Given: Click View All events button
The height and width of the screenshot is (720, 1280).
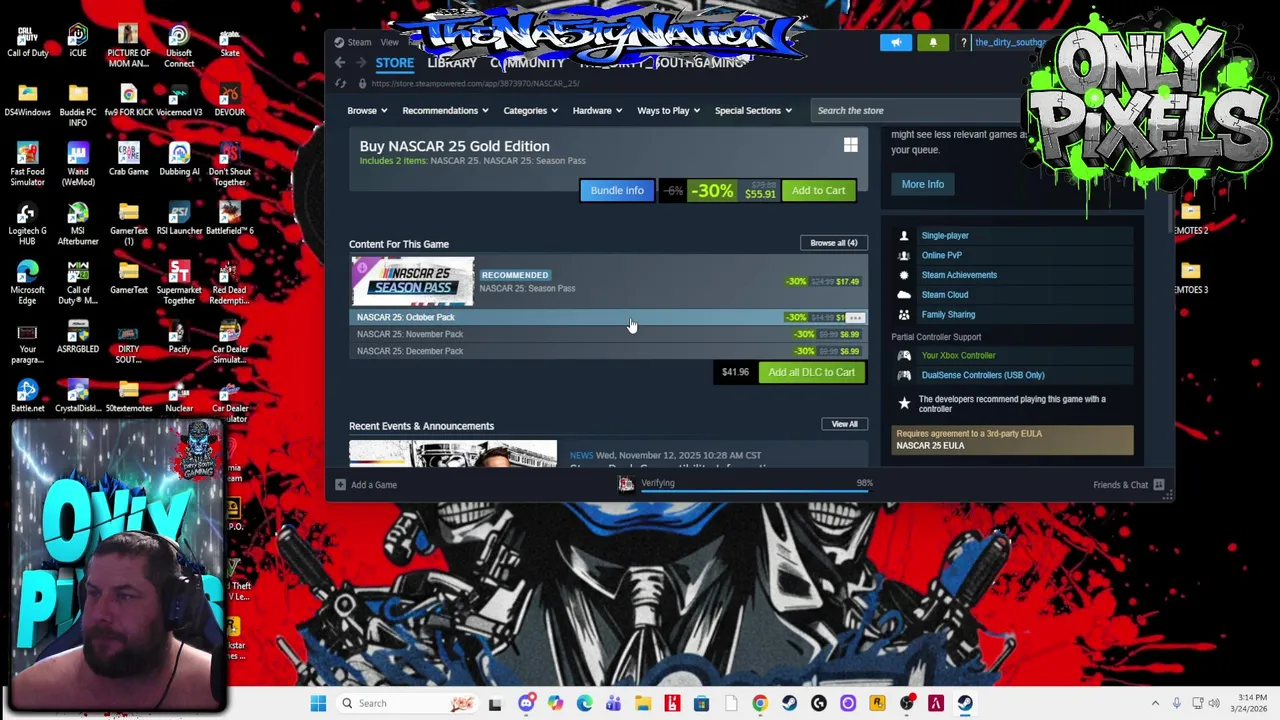Looking at the screenshot, I should click(844, 424).
